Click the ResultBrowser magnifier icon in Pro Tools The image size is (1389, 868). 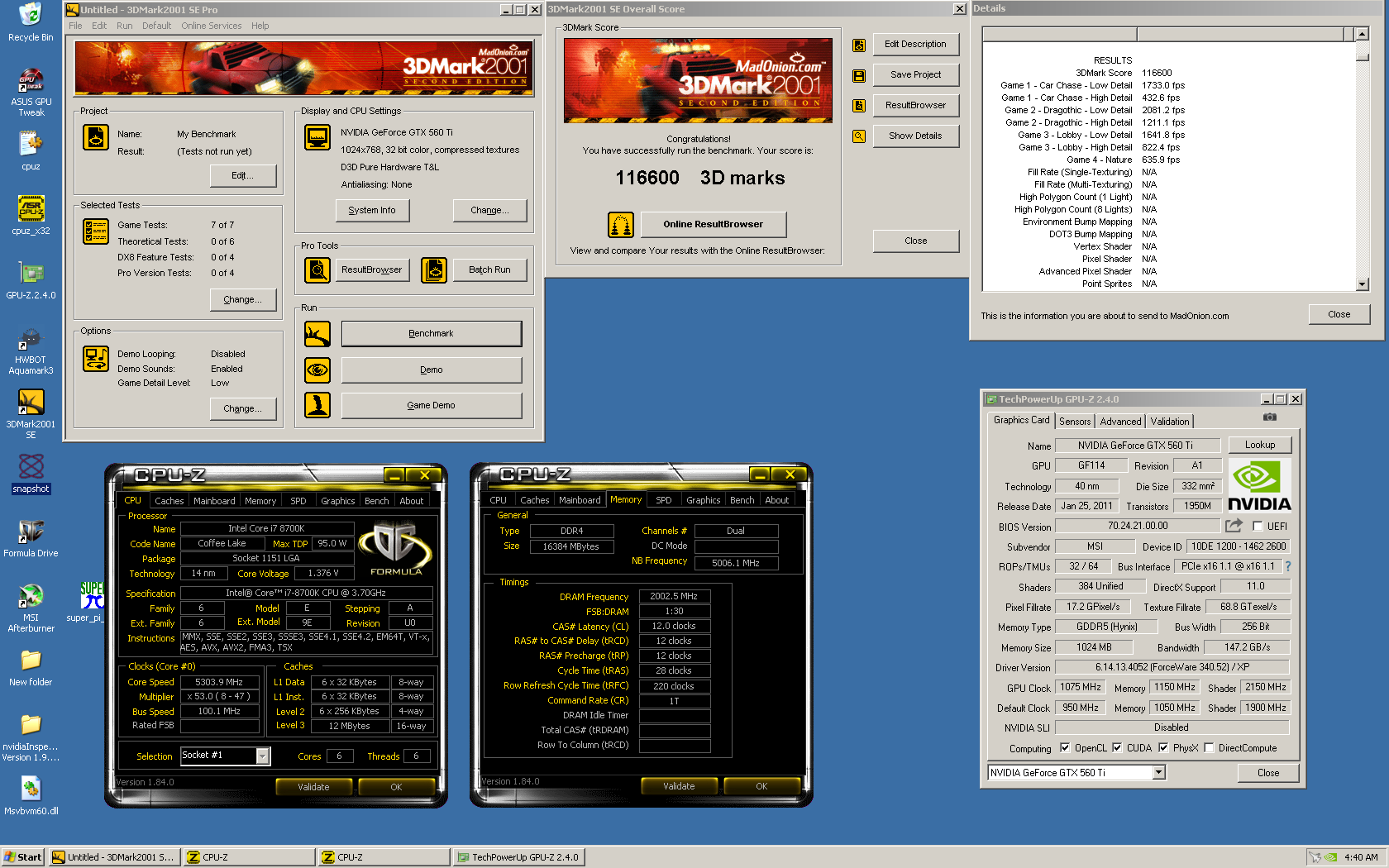[317, 269]
